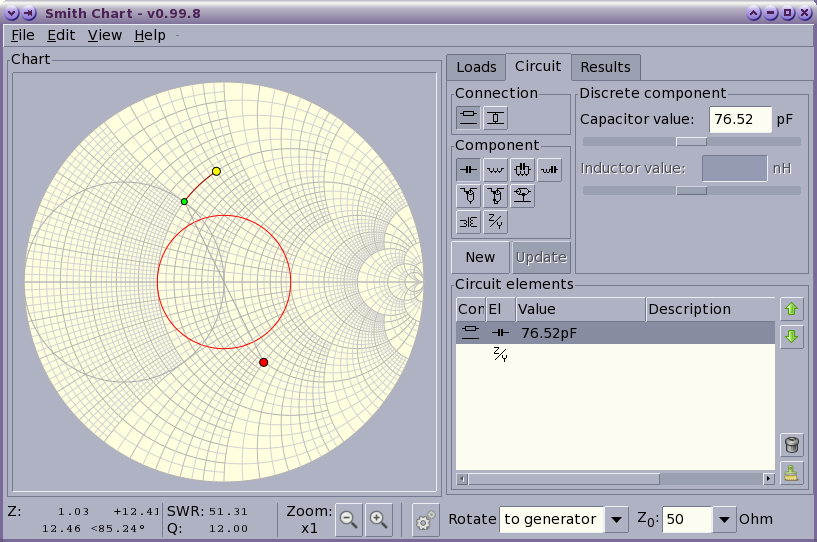Click the capacitor value input field
Viewport: 817px width, 542px height.
pyautogui.click(x=740, y=119)
